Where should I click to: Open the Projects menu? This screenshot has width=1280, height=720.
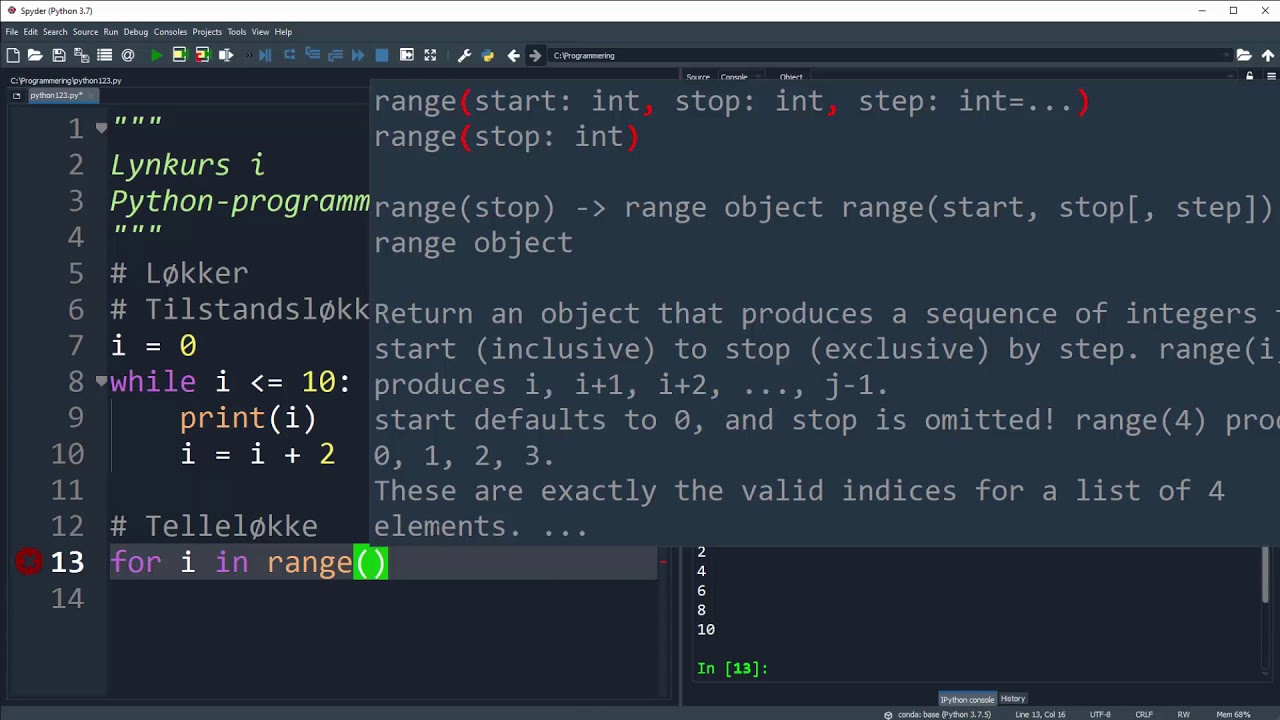coord(207,32)
